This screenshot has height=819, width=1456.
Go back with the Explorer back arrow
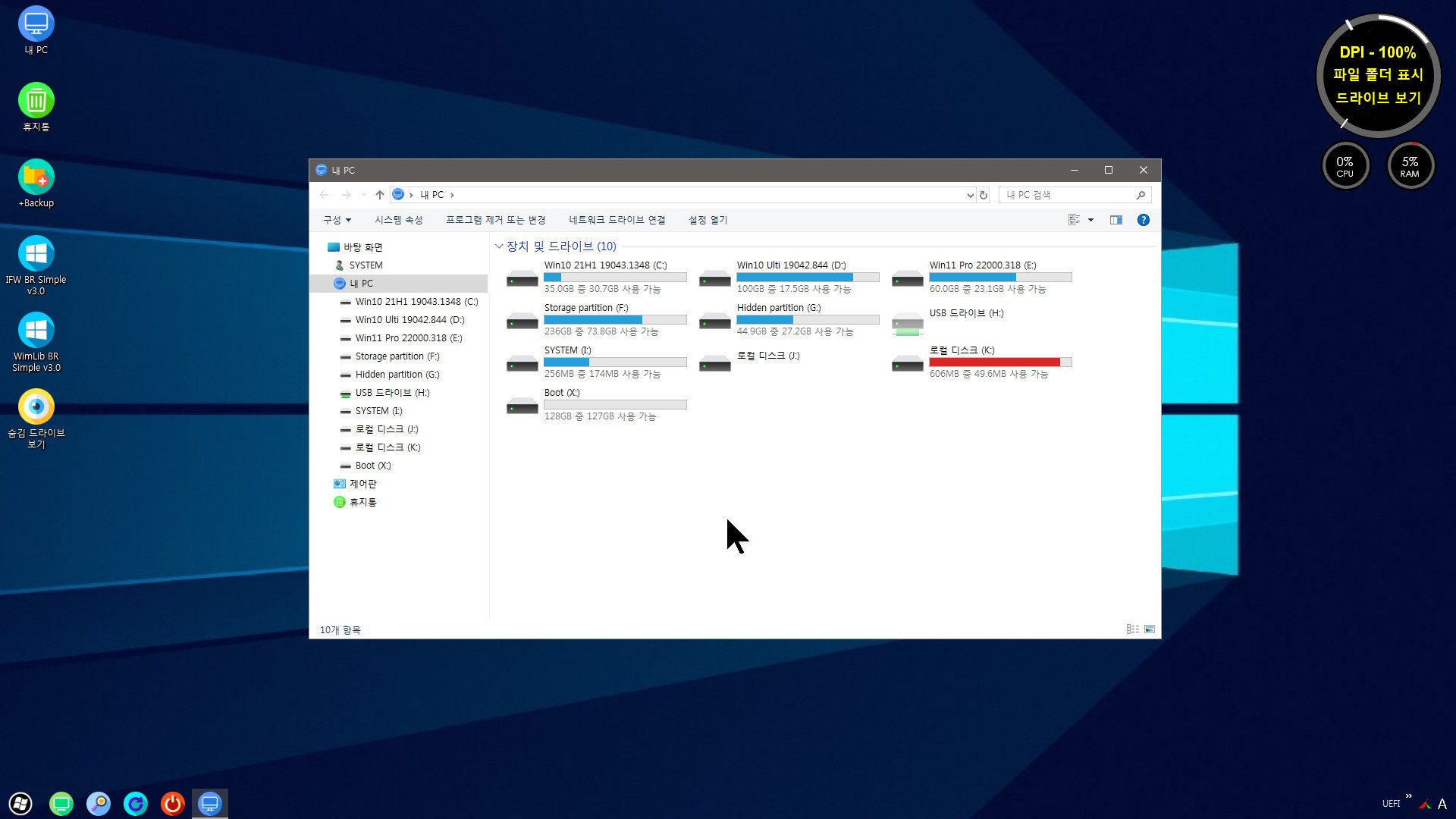point(325,195)
